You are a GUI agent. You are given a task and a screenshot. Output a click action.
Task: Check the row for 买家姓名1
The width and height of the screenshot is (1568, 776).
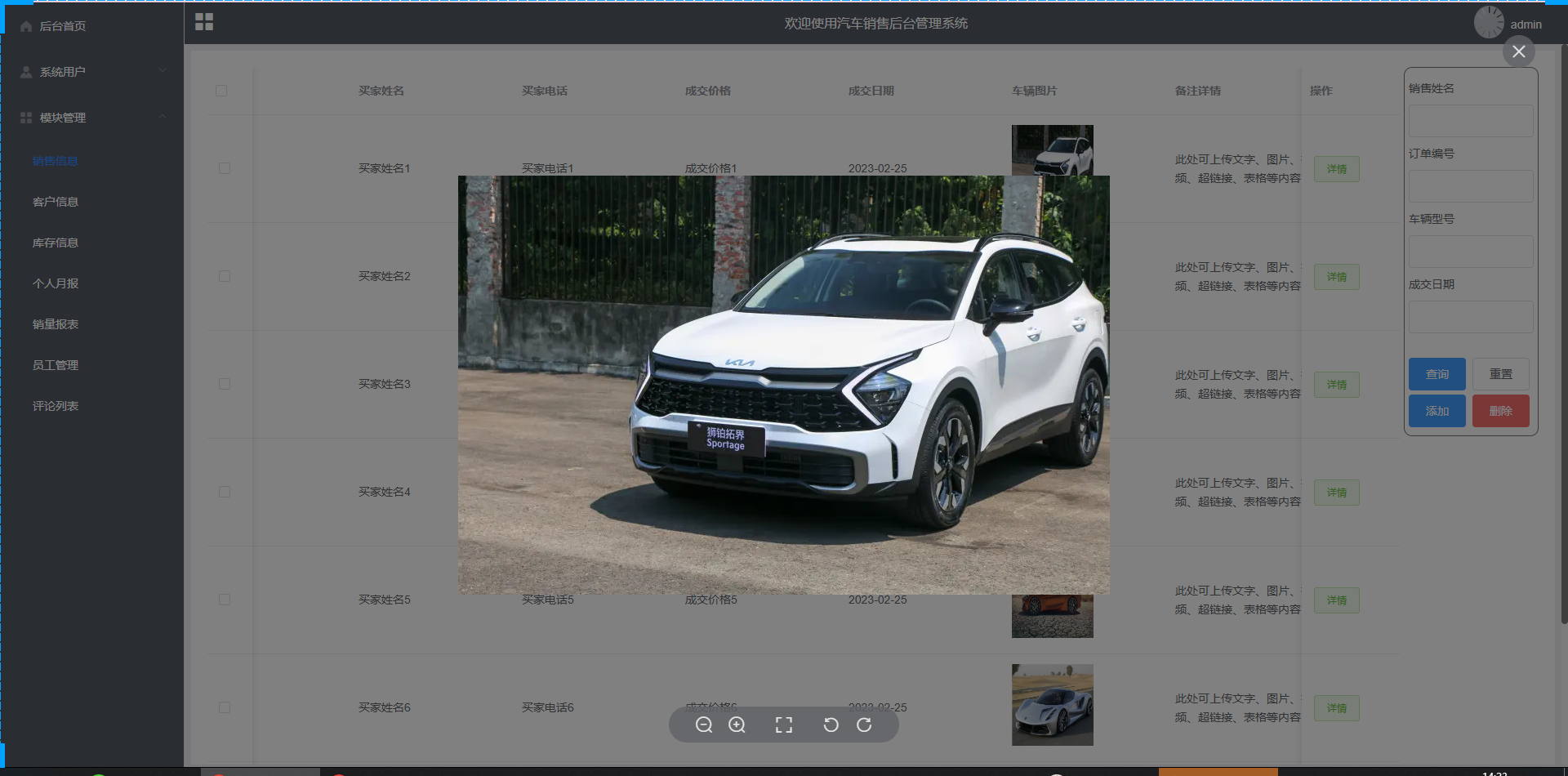(225, 168)
